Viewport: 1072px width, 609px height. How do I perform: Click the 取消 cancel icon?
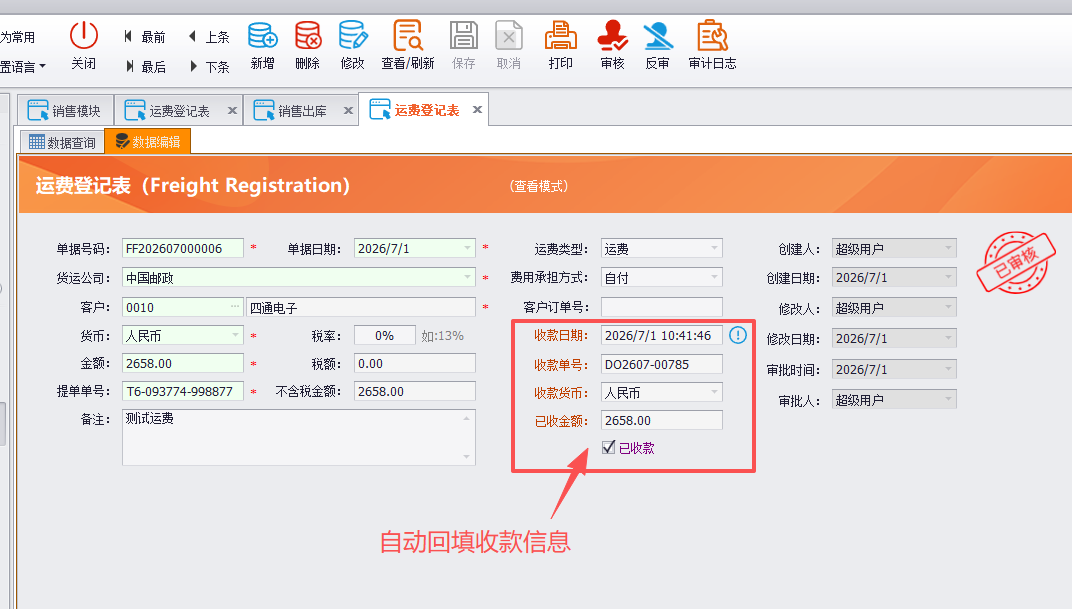[509, 35]
